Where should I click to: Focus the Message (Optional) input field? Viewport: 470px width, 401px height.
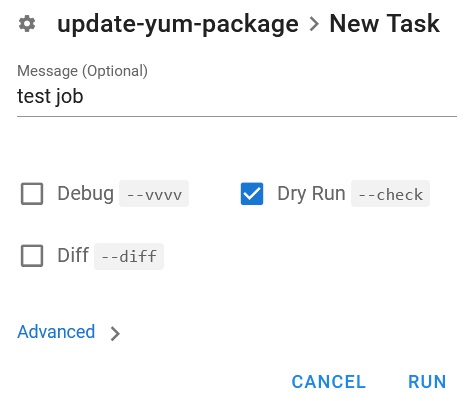[x=237, y=97]
